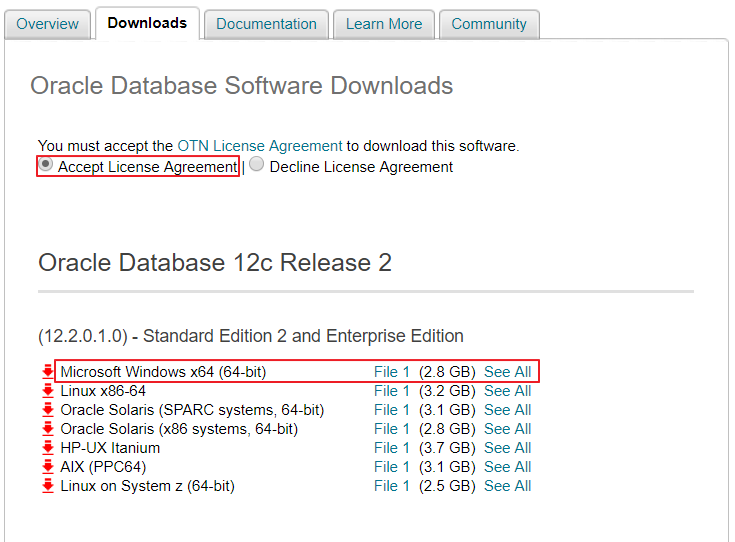Download File 1 for Linux x86-64
This screenshot has height=542, width=735.
[x=391, y=391]
